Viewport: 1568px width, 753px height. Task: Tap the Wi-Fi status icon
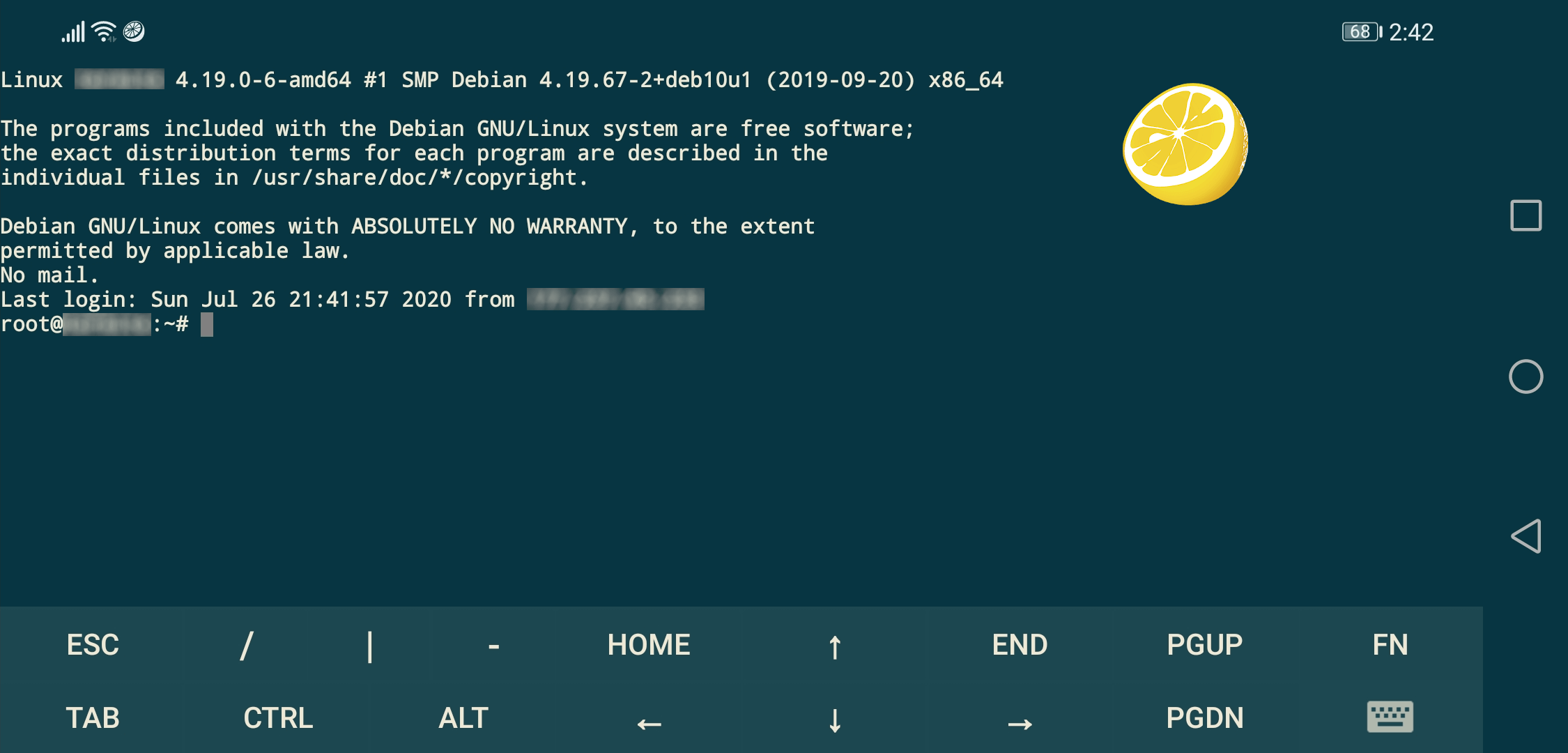pyautogui.click(x=104, y=31)
